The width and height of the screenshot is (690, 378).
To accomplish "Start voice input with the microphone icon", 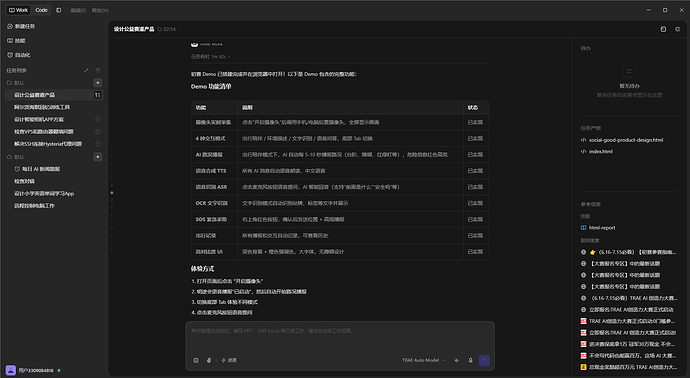I will point(470,360).
